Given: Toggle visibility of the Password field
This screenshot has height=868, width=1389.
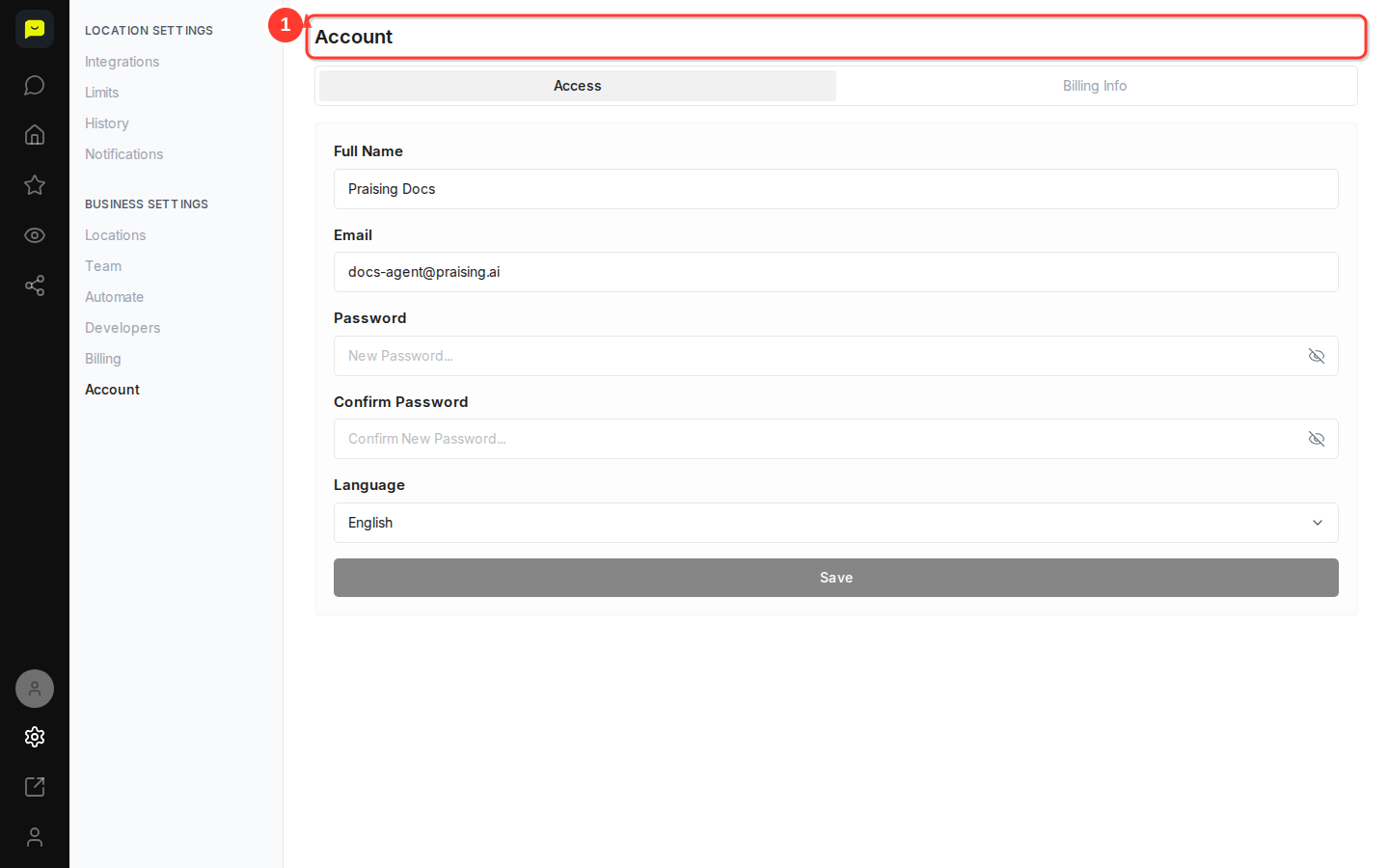Looking at the screenshot, I should coord(1317,356).
